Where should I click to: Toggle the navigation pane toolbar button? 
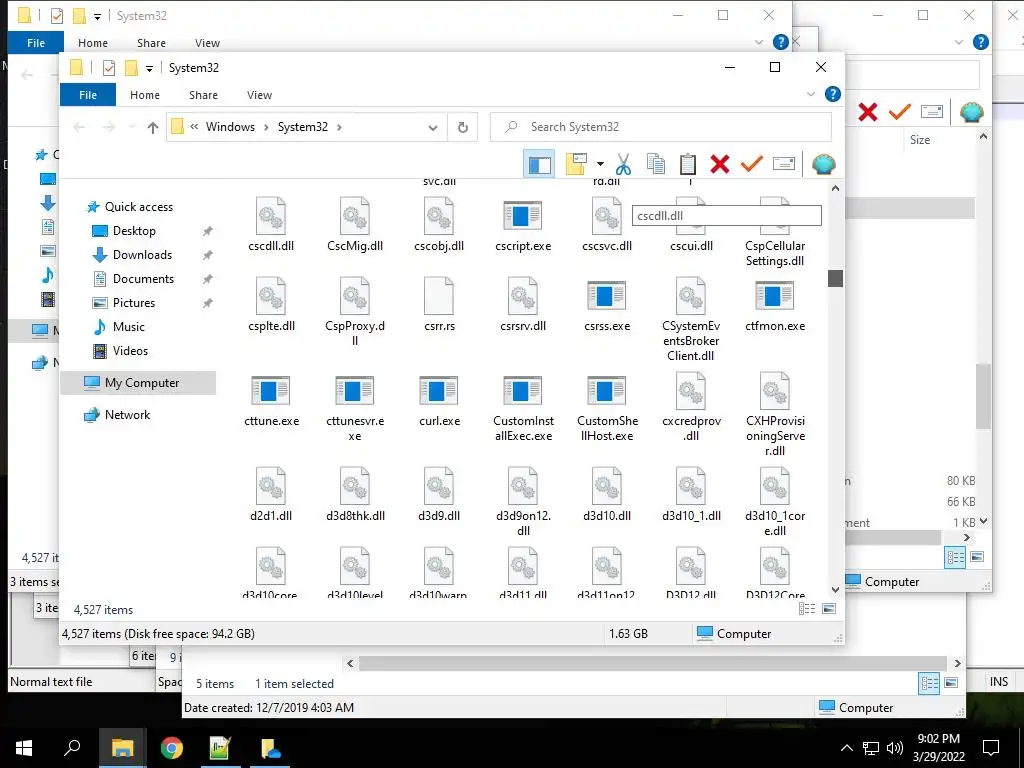click(539, 165)
